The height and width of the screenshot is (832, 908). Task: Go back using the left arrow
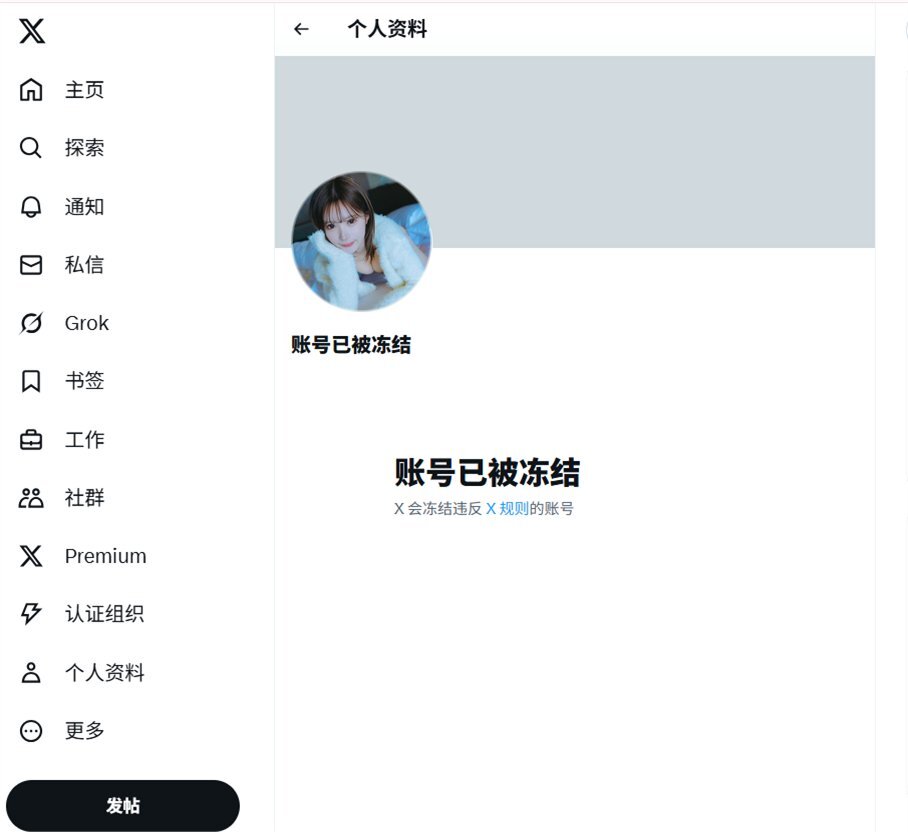[x=301, y=29]
